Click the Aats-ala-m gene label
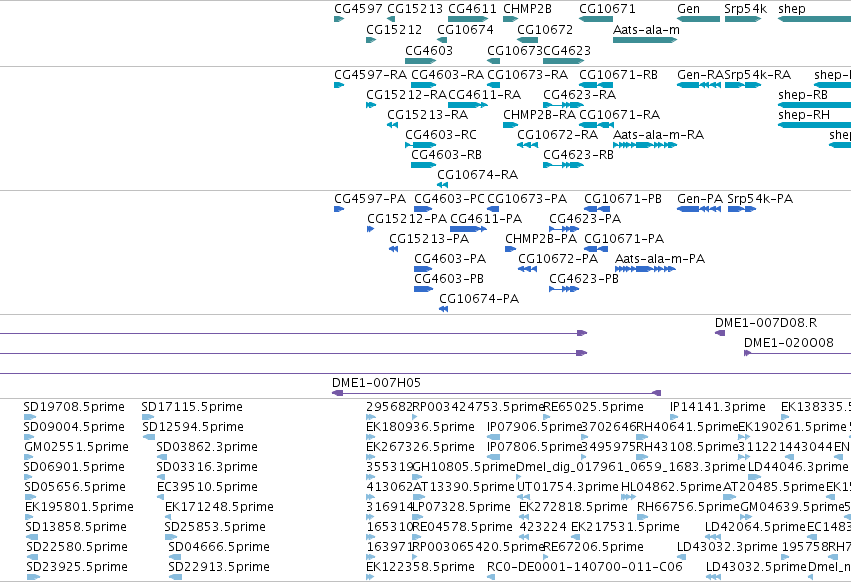 click(646, 29)
